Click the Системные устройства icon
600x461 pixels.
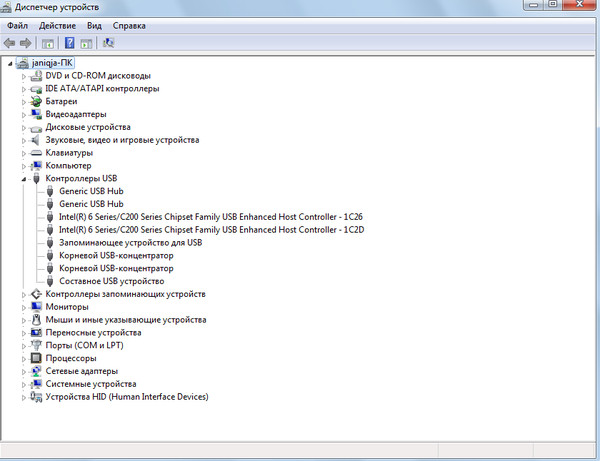[x=36, y=384]
